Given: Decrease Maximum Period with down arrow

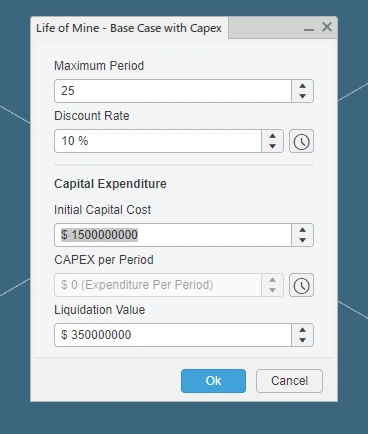Looking at the screenshot, I should [x=302, y=96].
